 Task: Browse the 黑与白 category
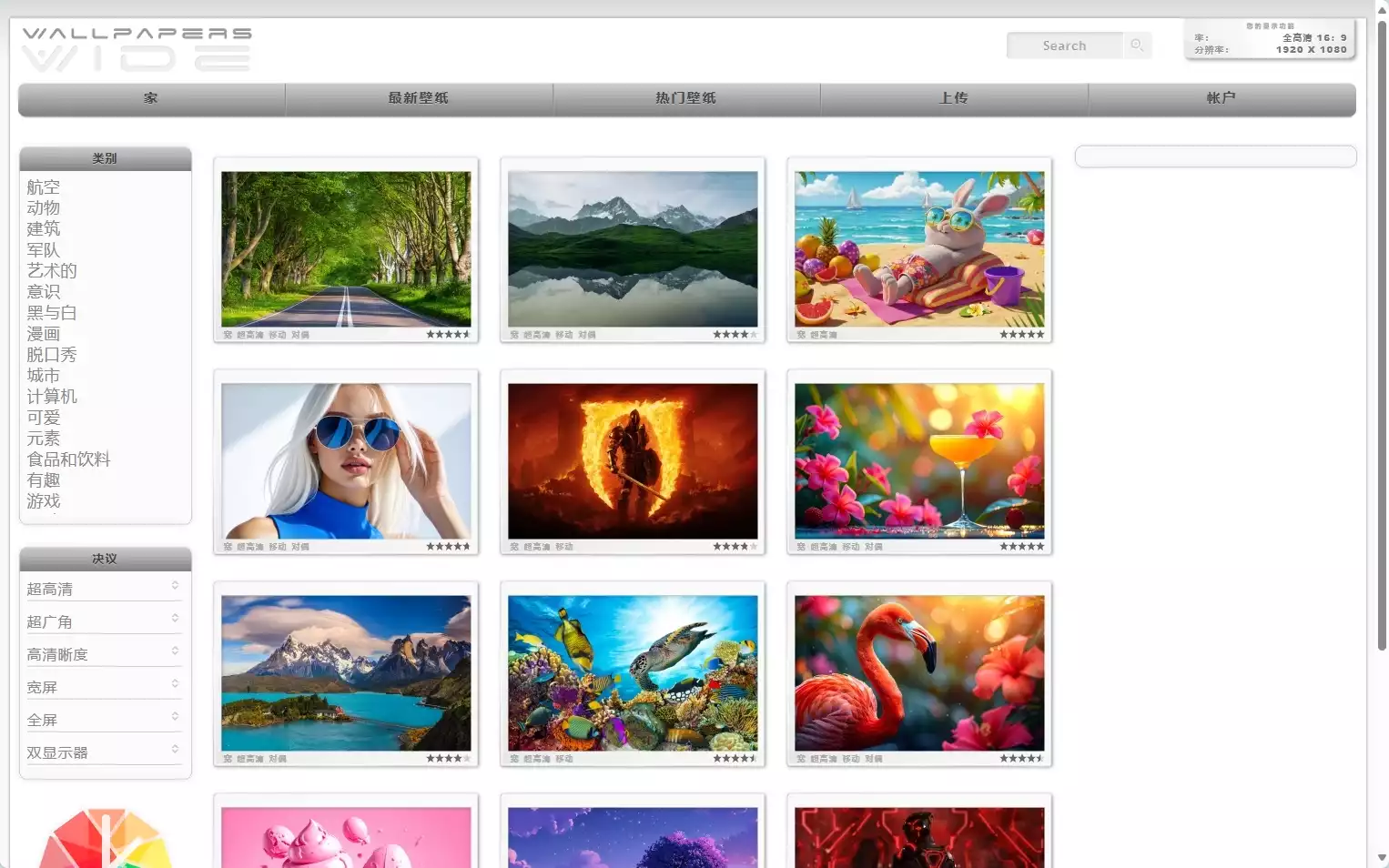tap(52, 313)
